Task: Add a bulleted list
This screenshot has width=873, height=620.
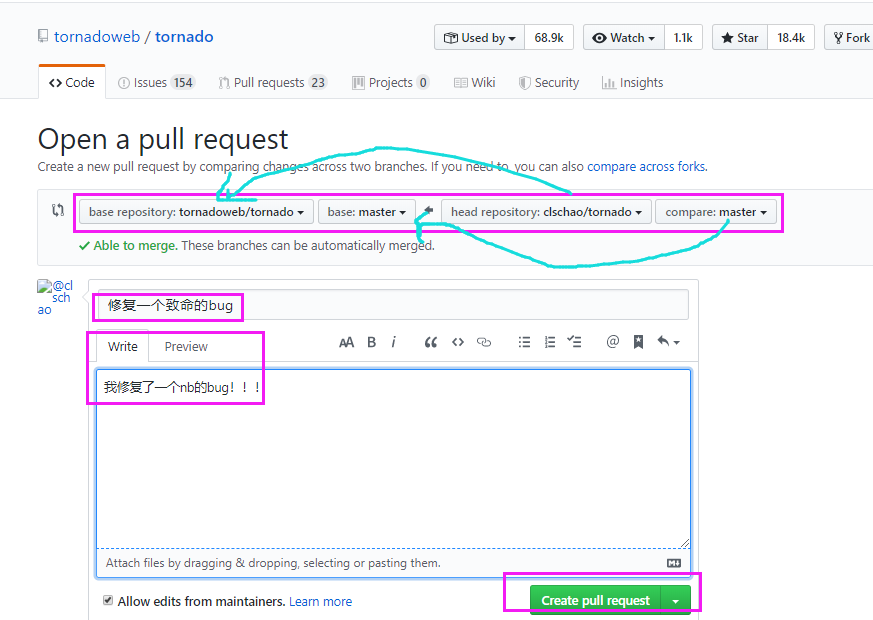Action: (524, 342)
